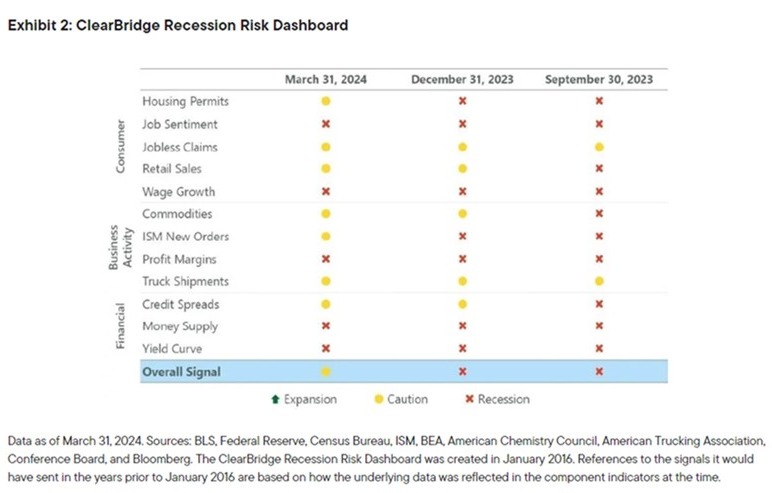The image size is (772, 493).
Task: Select Truck Shipments caution dot for September 2023
Action: point(599,282)
